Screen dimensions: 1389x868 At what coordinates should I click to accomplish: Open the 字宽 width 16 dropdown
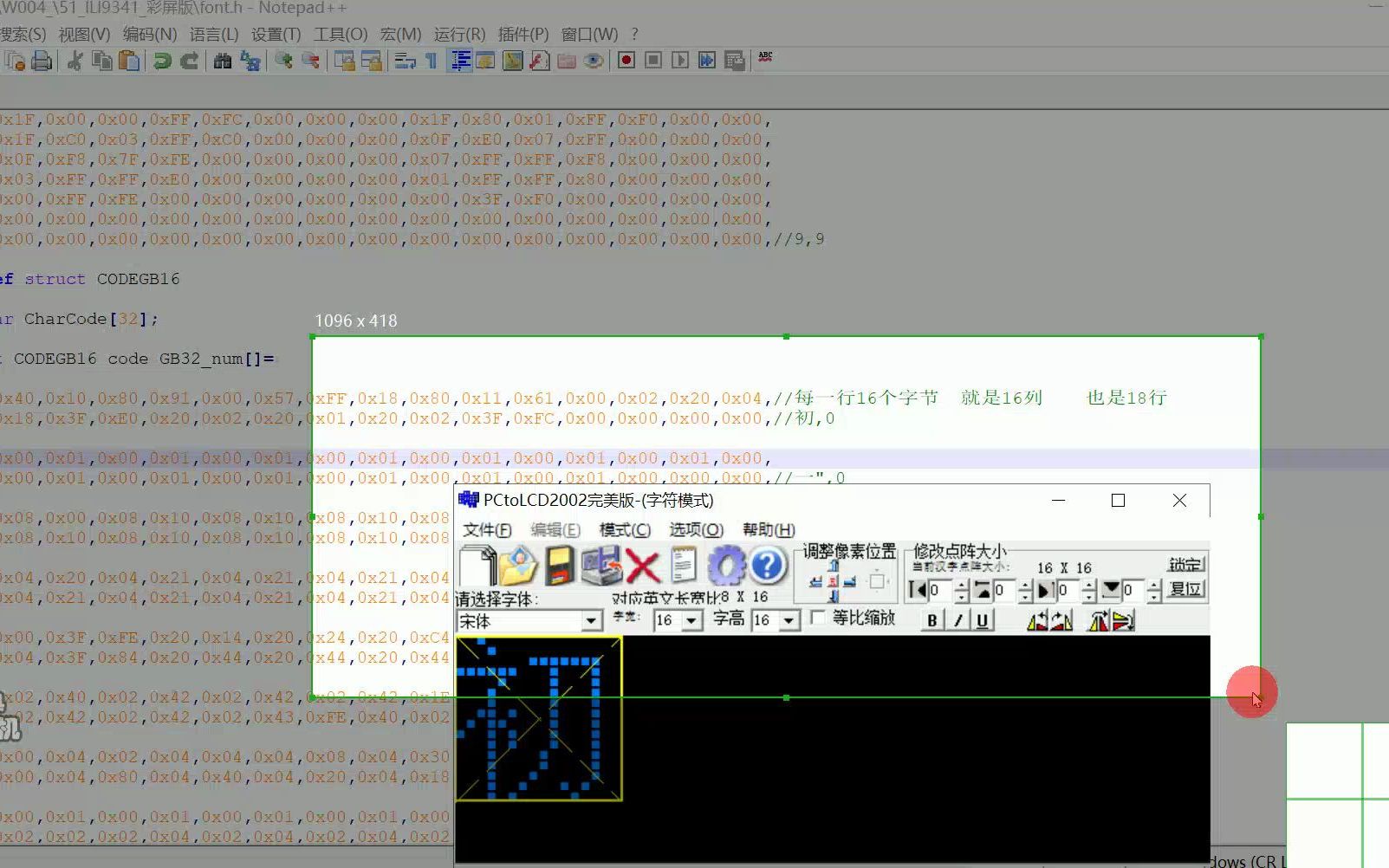691,621
